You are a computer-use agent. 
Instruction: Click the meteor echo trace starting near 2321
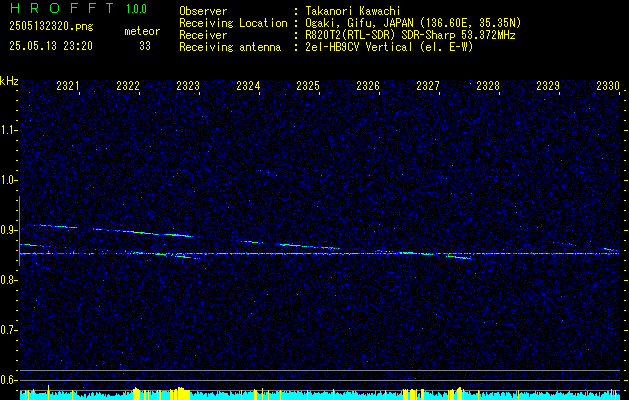click(x=54, y=226)
